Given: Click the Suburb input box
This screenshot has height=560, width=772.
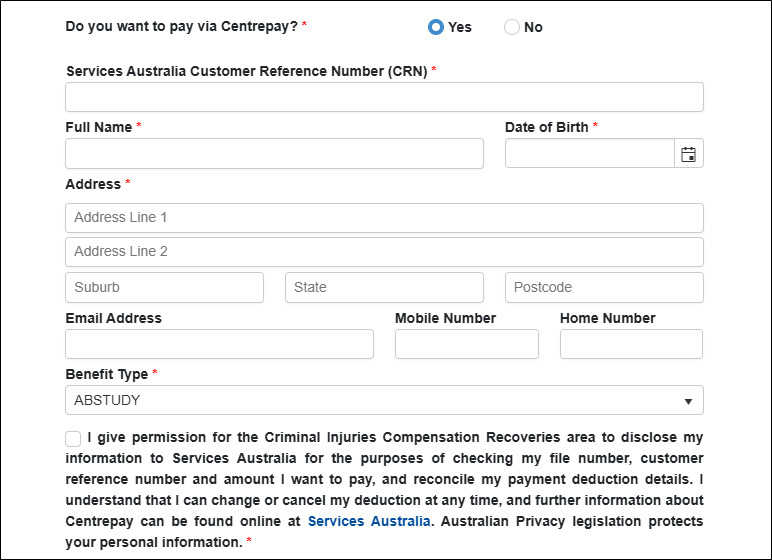Looking at the screenshot, I should pyautogui.click(x=164, y=287).
